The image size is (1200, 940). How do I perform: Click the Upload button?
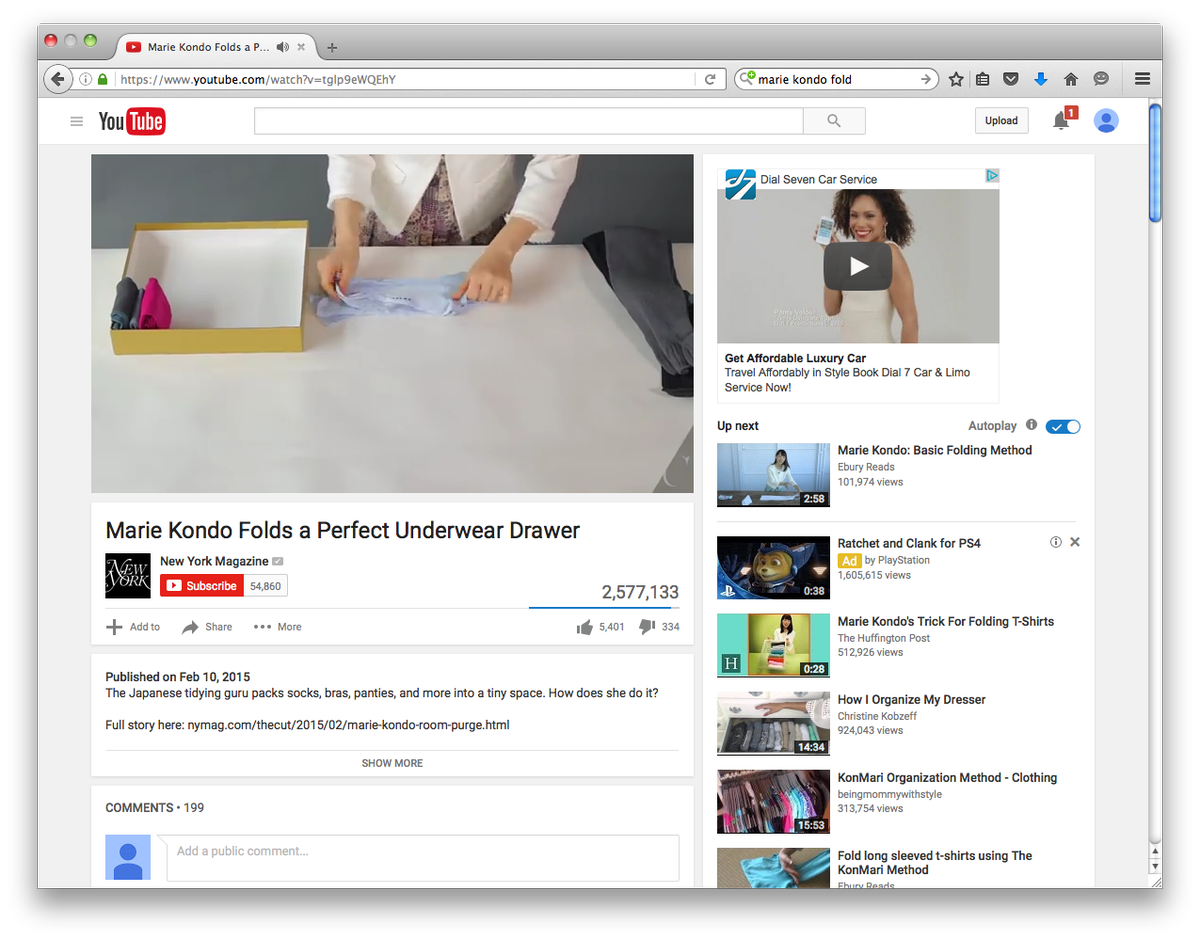click(1001, 121)
